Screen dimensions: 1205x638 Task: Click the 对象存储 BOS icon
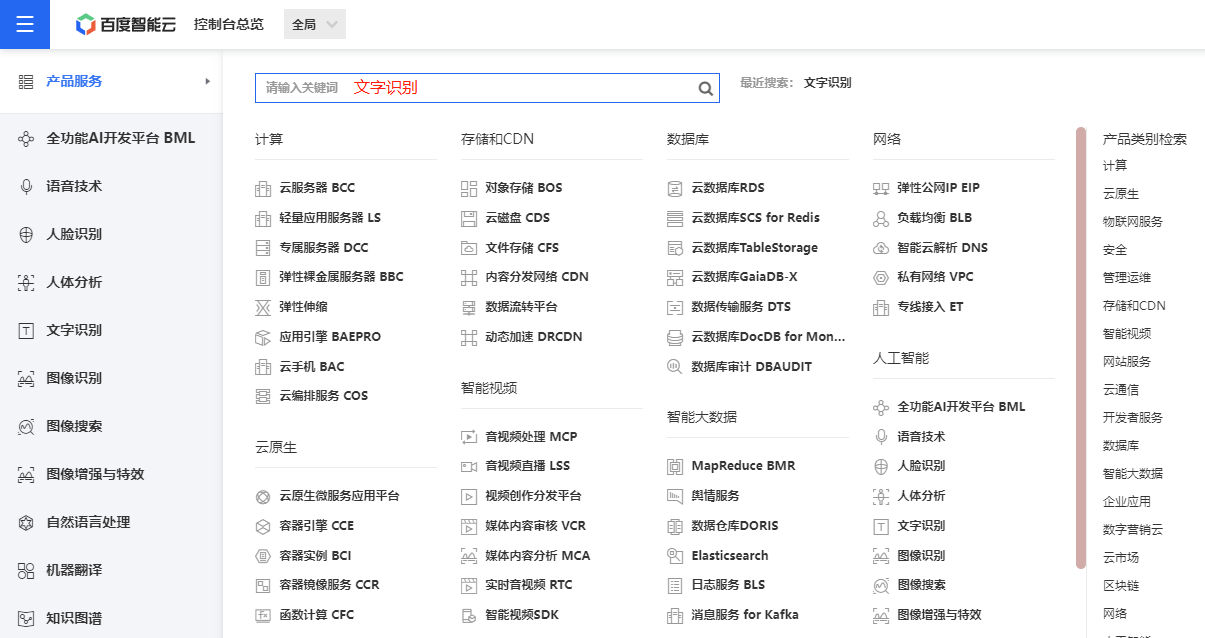click(469, 188)
